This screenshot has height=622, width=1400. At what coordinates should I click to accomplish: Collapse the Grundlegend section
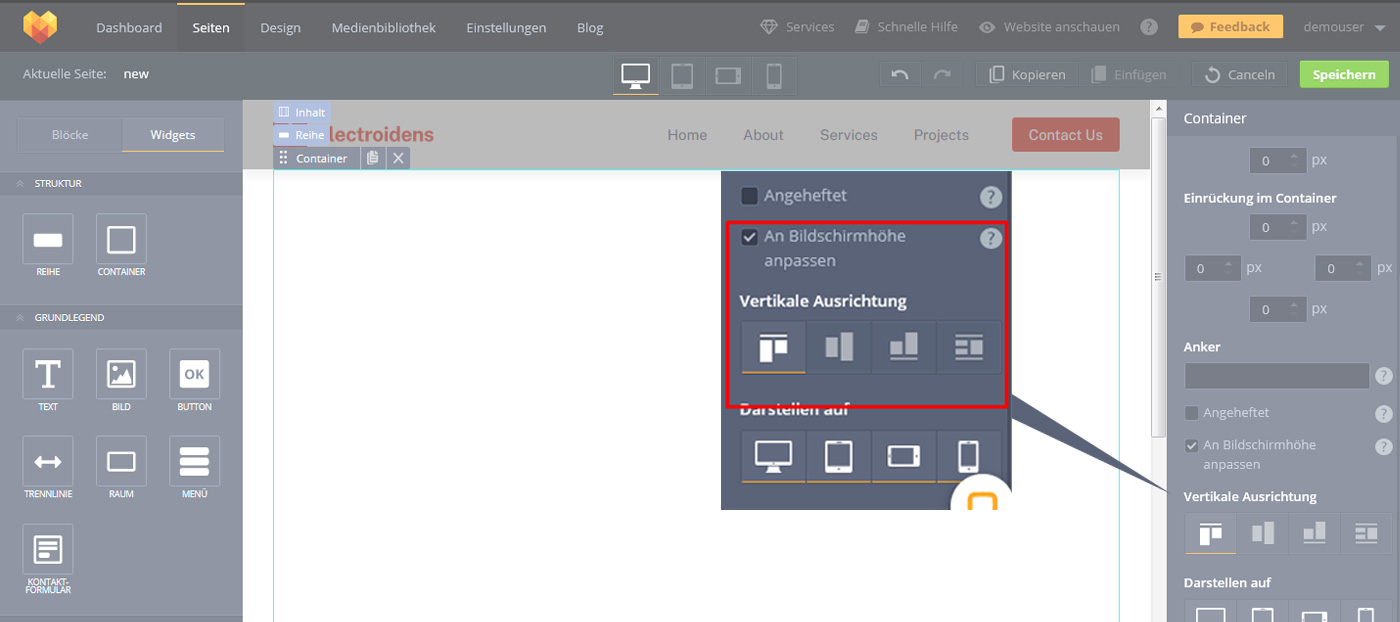pos(20,318)
